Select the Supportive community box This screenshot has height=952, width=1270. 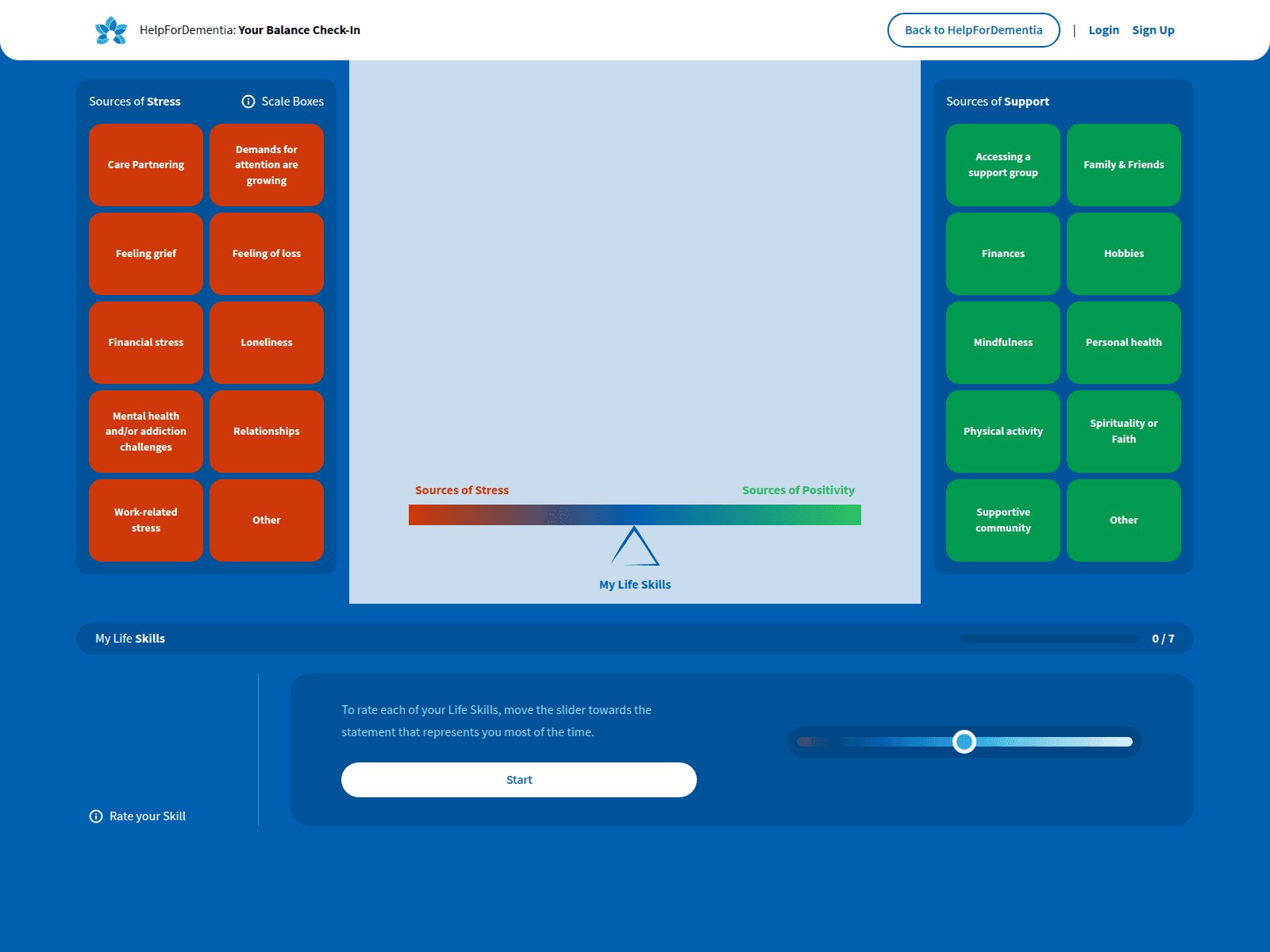1003,520
